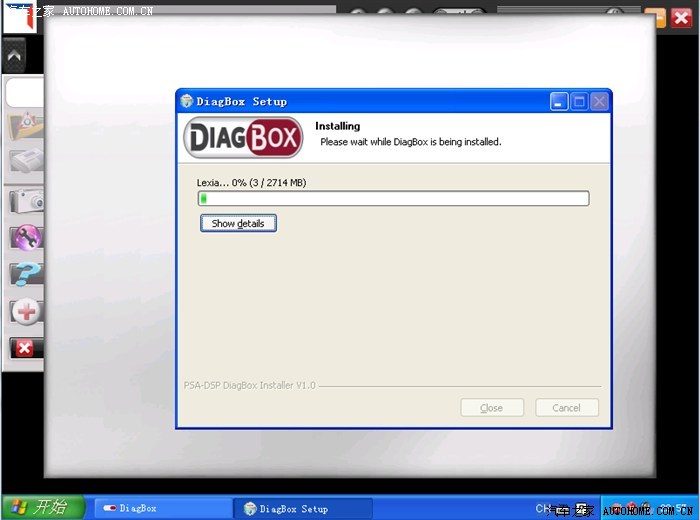Viewport: 700px width, 520px height.
Task: Switch to DiagBox Setup taskbar item
Action: tap(301, 508)
